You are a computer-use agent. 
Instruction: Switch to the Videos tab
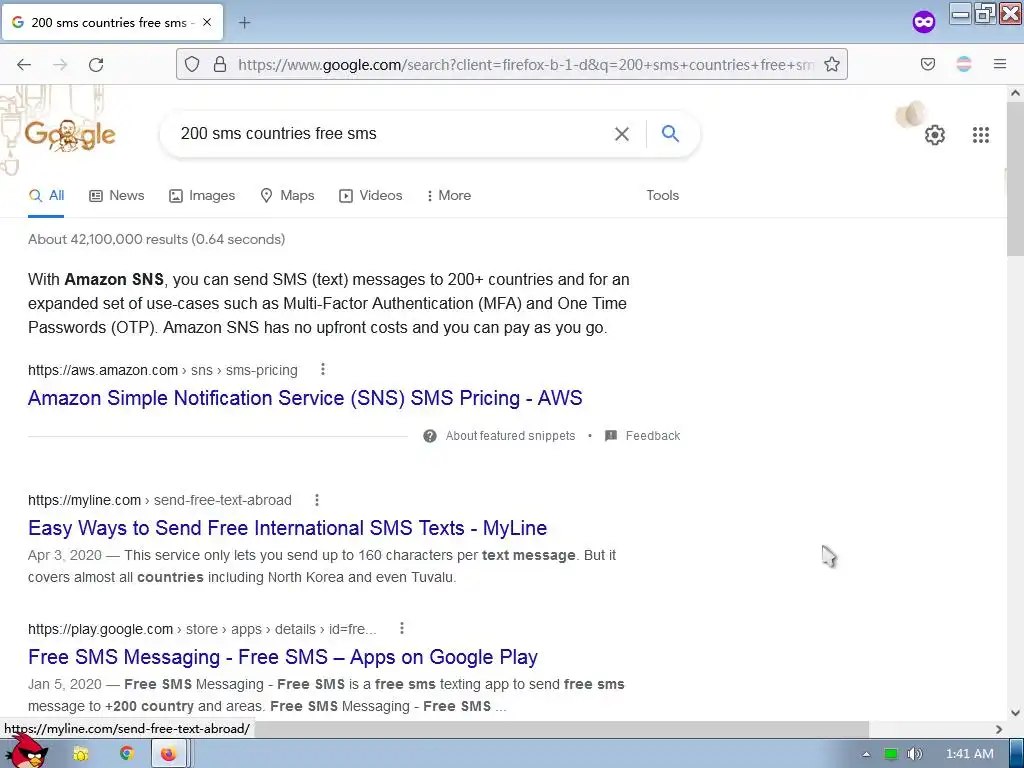(370, 195)
